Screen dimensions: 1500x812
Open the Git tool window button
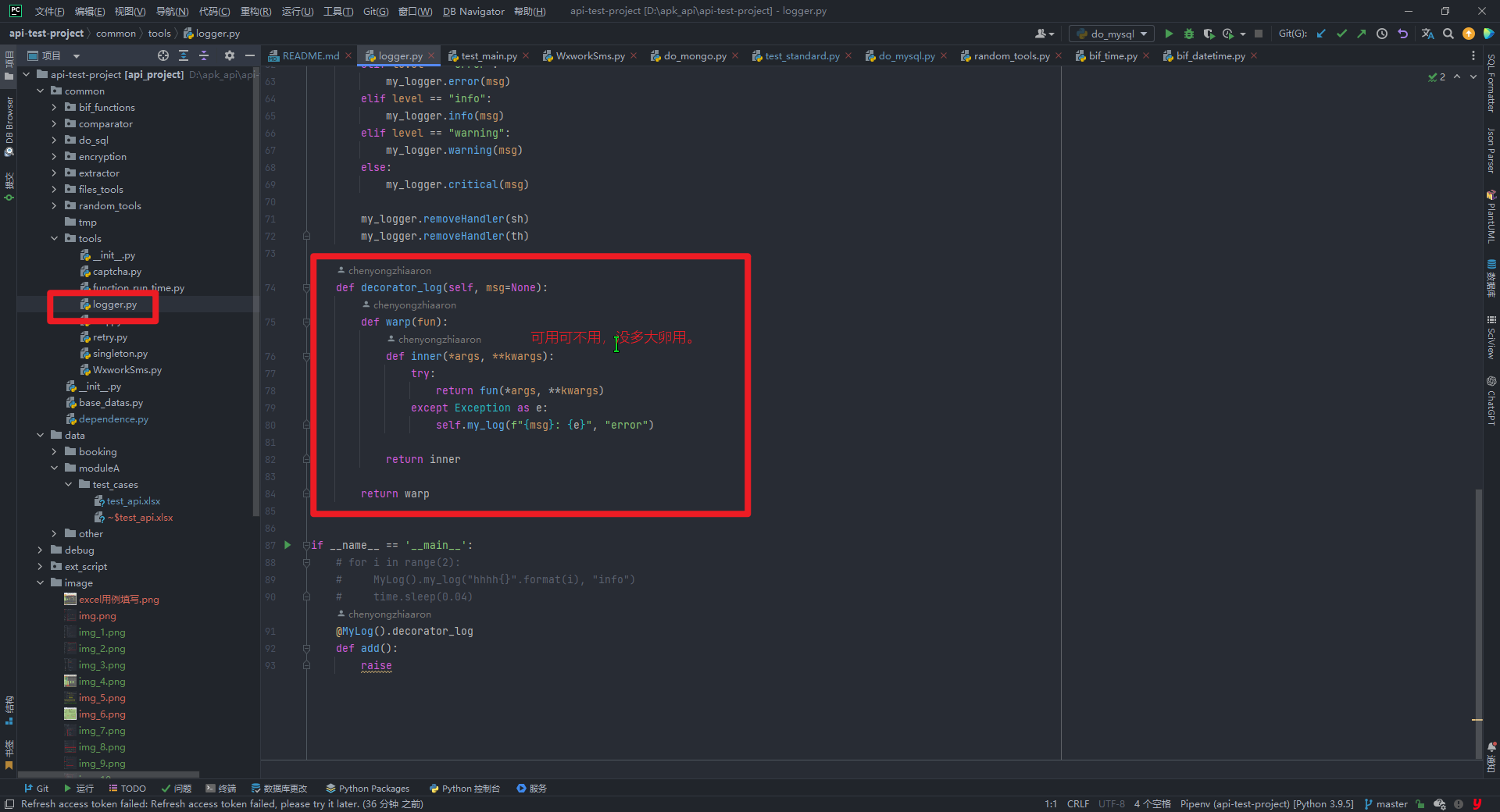[x=36, y=789]
